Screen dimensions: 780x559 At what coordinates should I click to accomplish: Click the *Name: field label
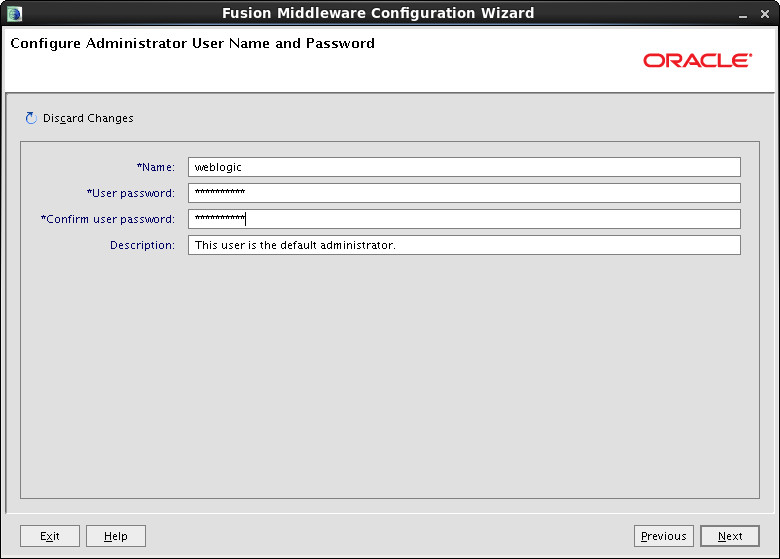156,167
